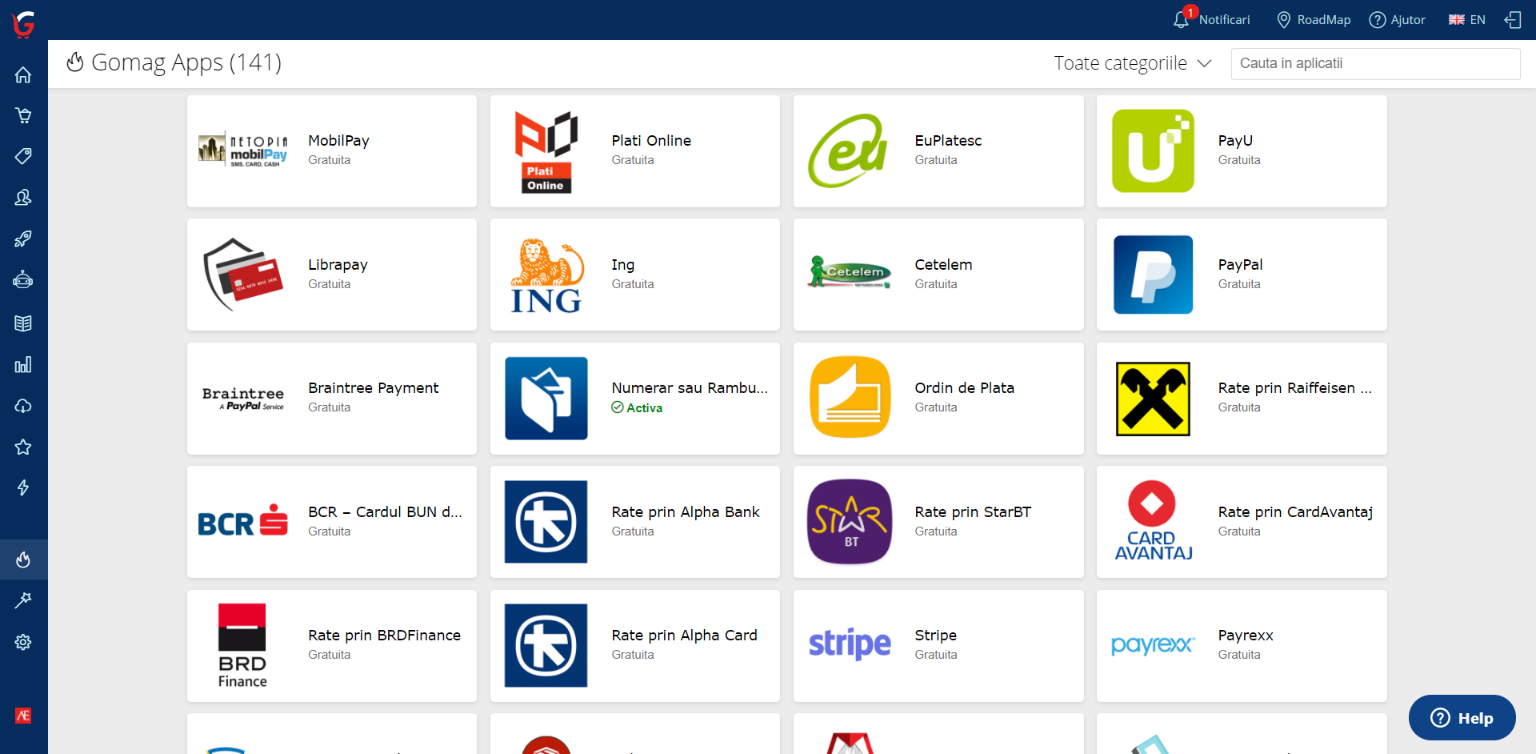Click the logout icon in top bar
Image resolution: width=1536 pixels, height=754 pixels.
pos(1512,20)
